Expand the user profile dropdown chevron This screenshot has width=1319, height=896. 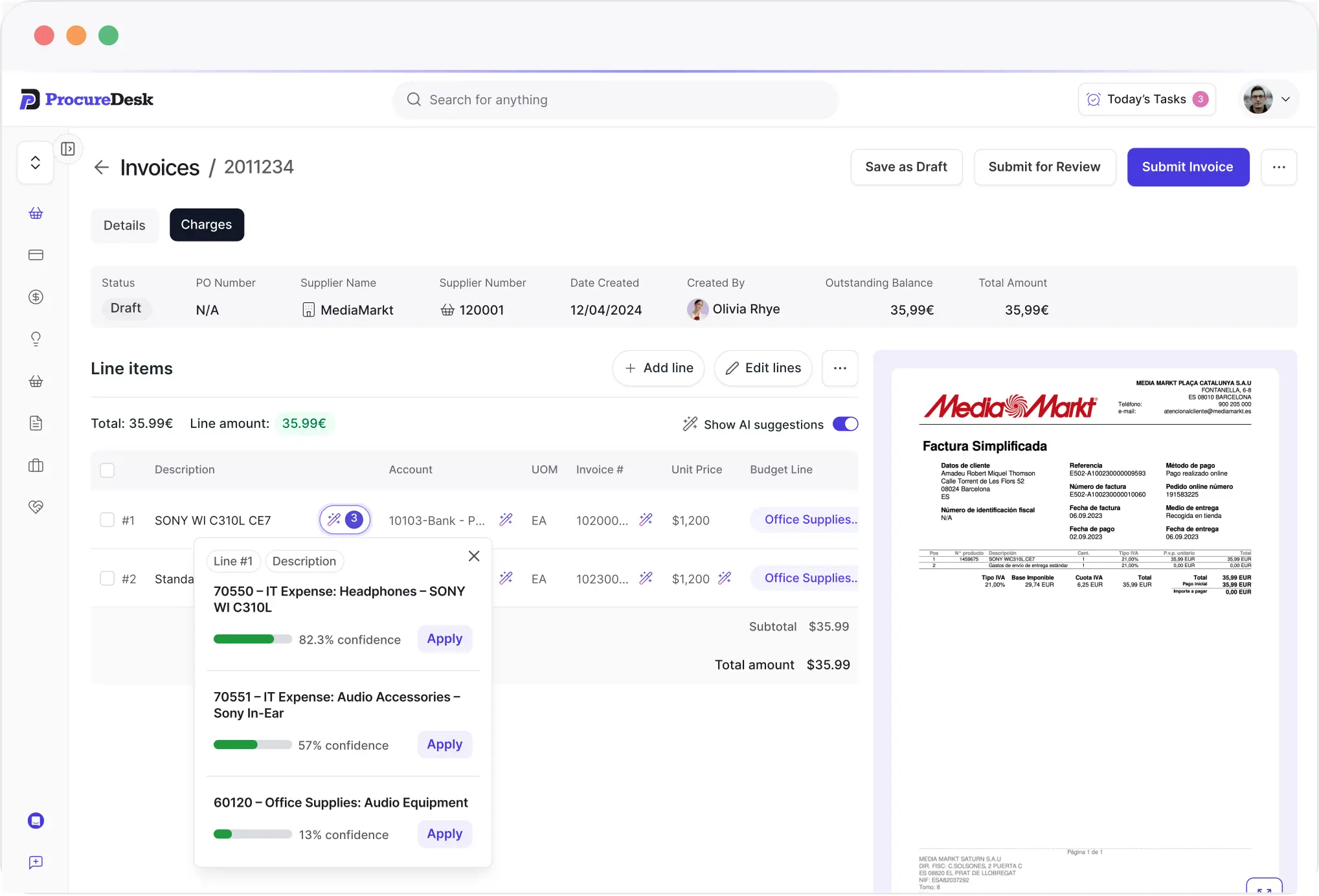point(1286,99)
